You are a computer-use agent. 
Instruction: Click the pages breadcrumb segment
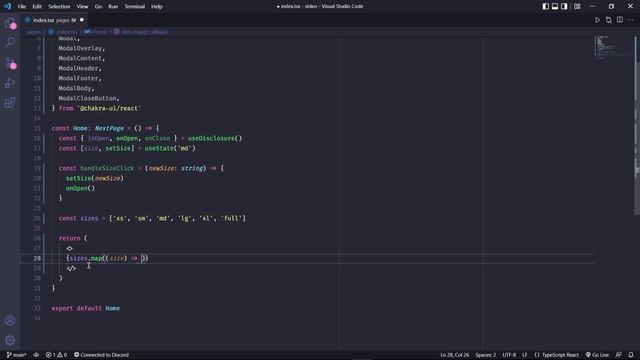click(33, 31)
